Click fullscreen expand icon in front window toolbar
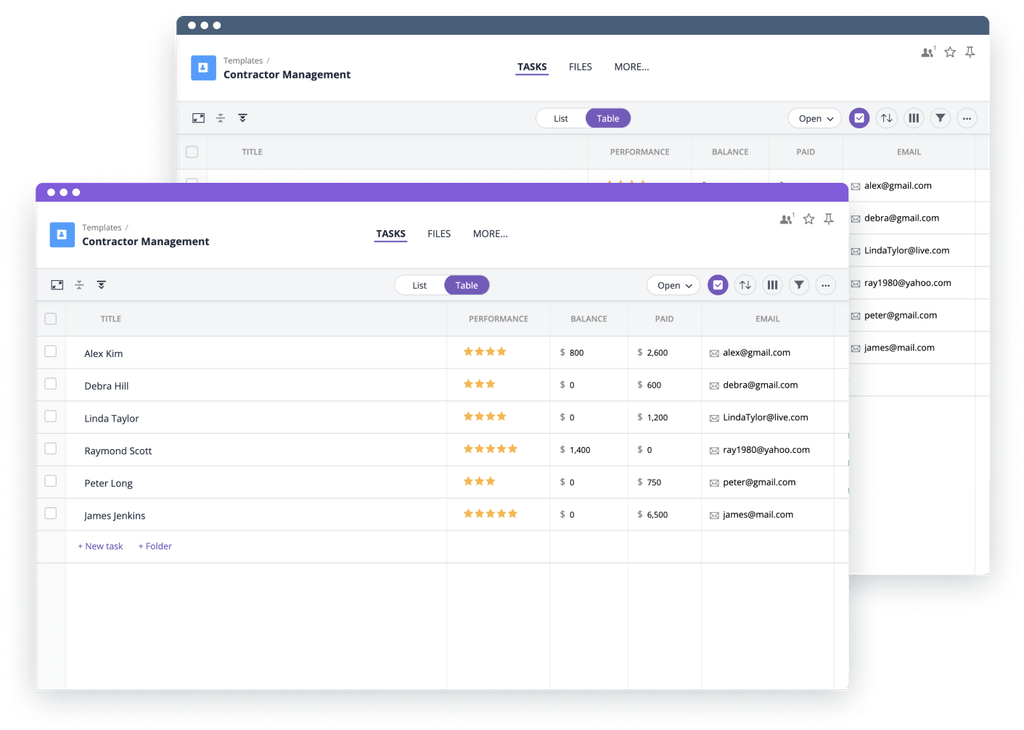Image resolution: width=1024 pixels, height=730 pixels. point(57,285)
